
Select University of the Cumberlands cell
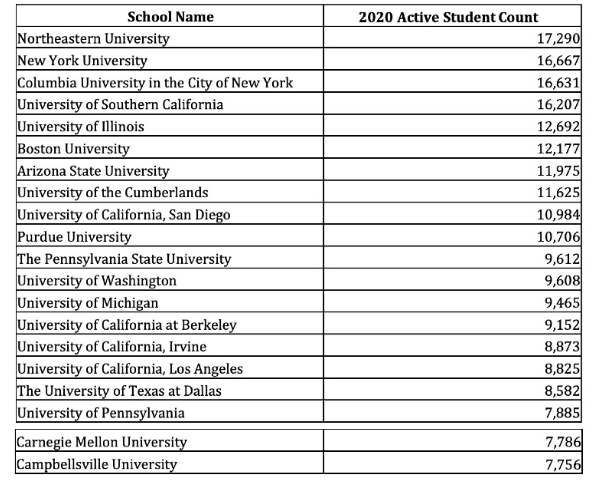(x=113, y=193)
